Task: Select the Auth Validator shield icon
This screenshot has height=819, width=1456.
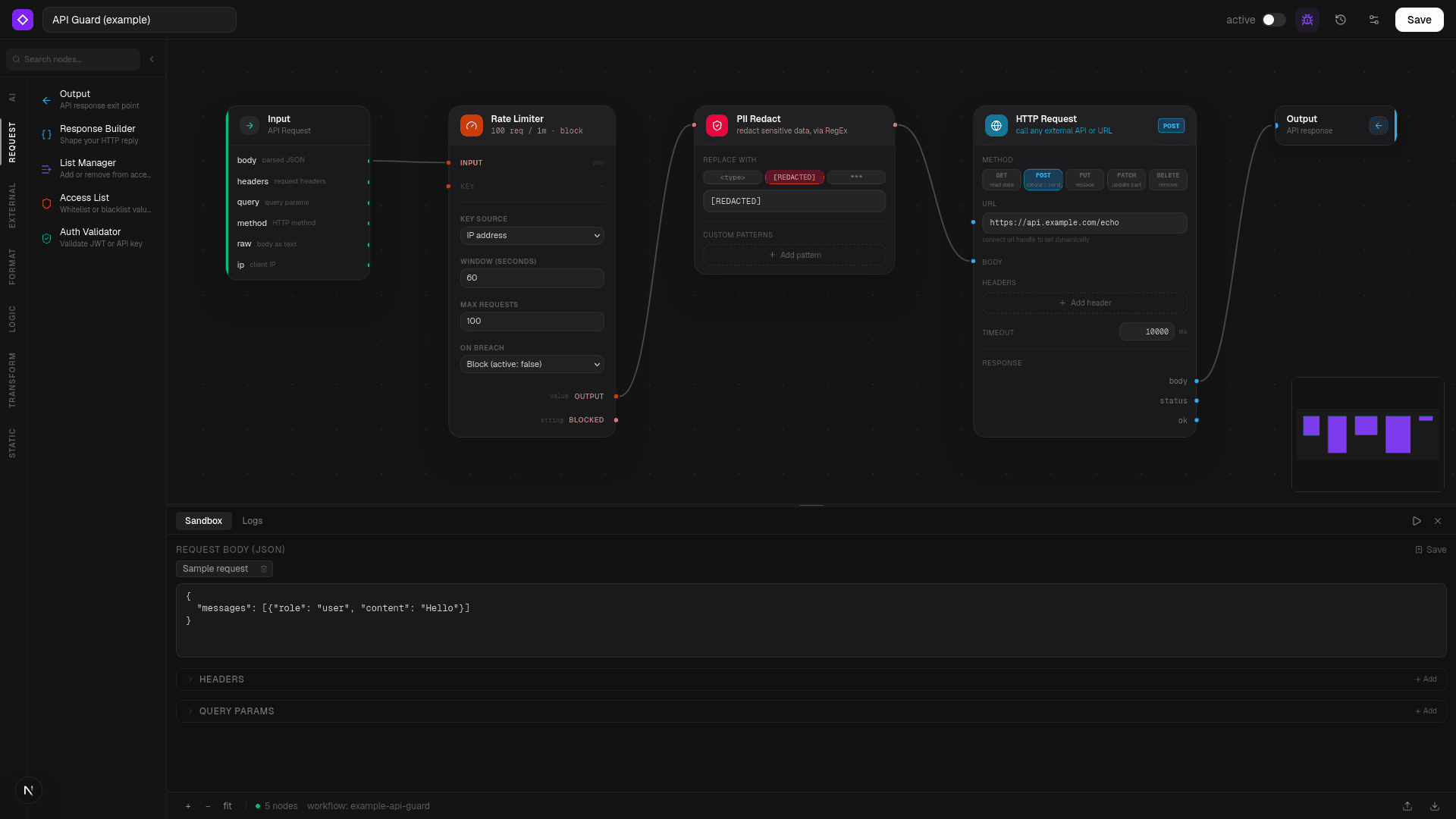Action: click(x=46, y=238)
